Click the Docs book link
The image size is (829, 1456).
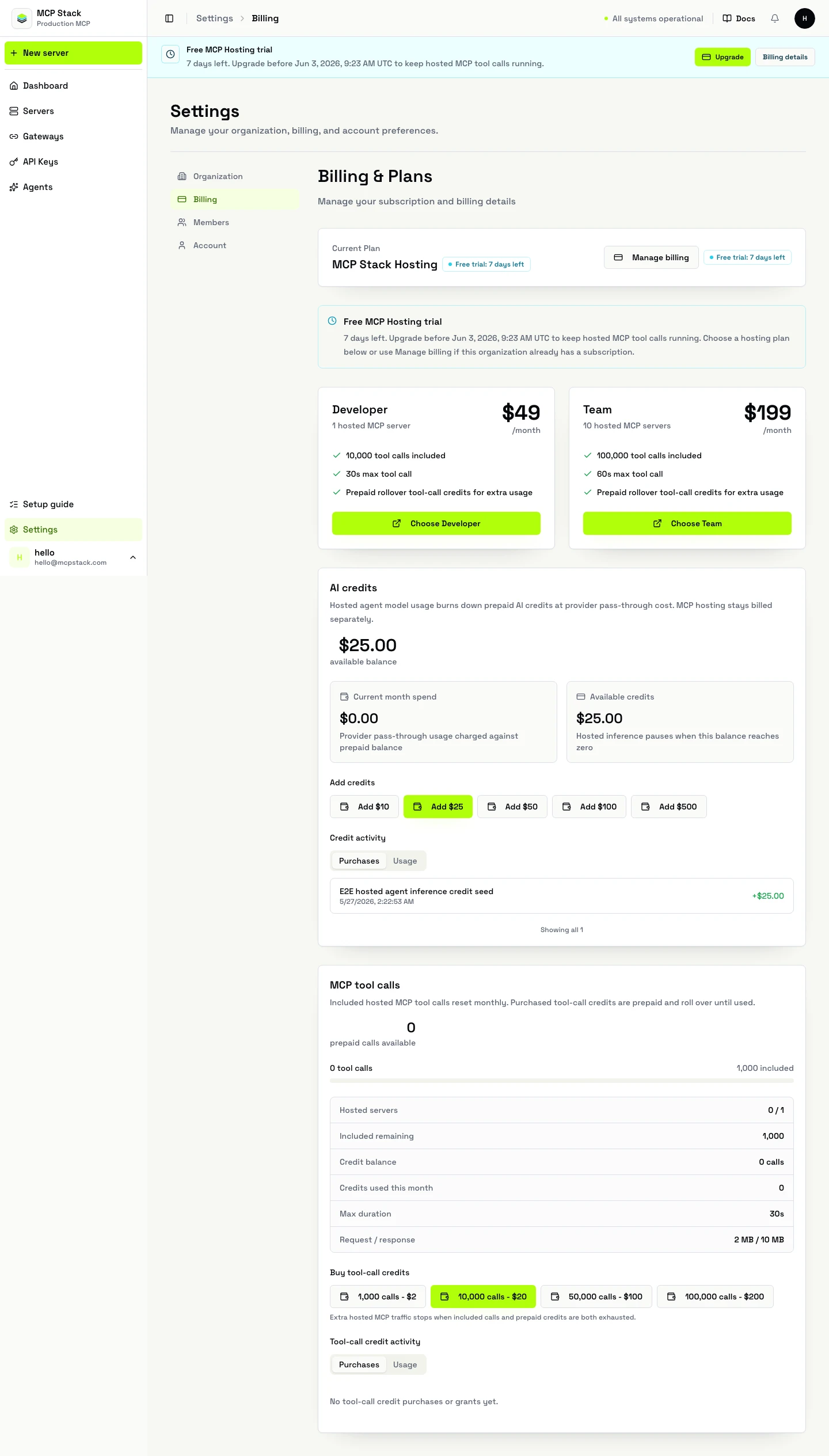click(x=739, y=18)
